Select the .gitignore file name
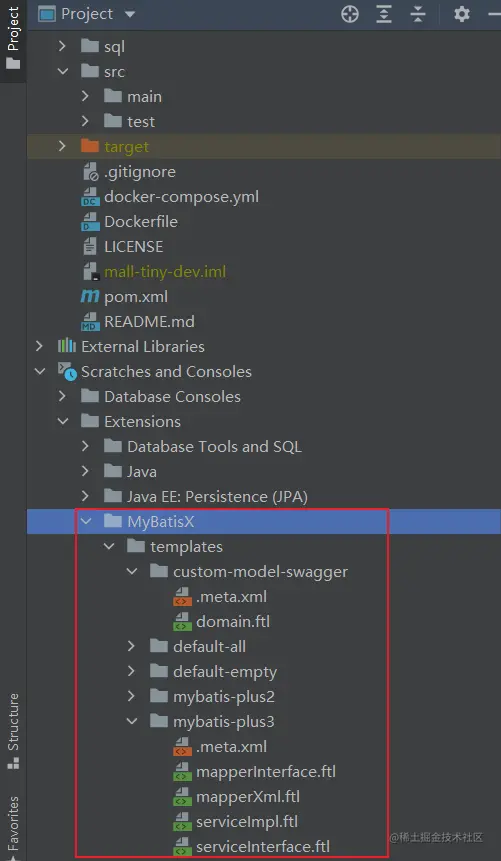Viewport: 501px width, 861px height. (140, 172)
